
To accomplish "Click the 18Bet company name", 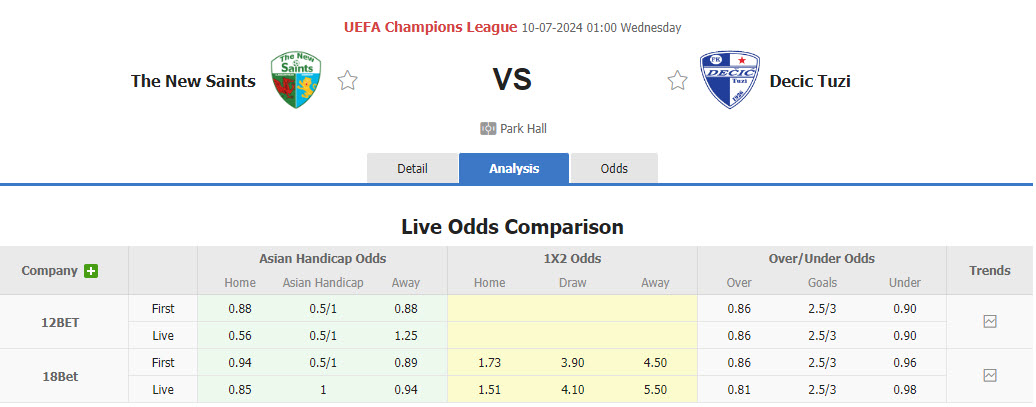I will click(x=59, y=376).
